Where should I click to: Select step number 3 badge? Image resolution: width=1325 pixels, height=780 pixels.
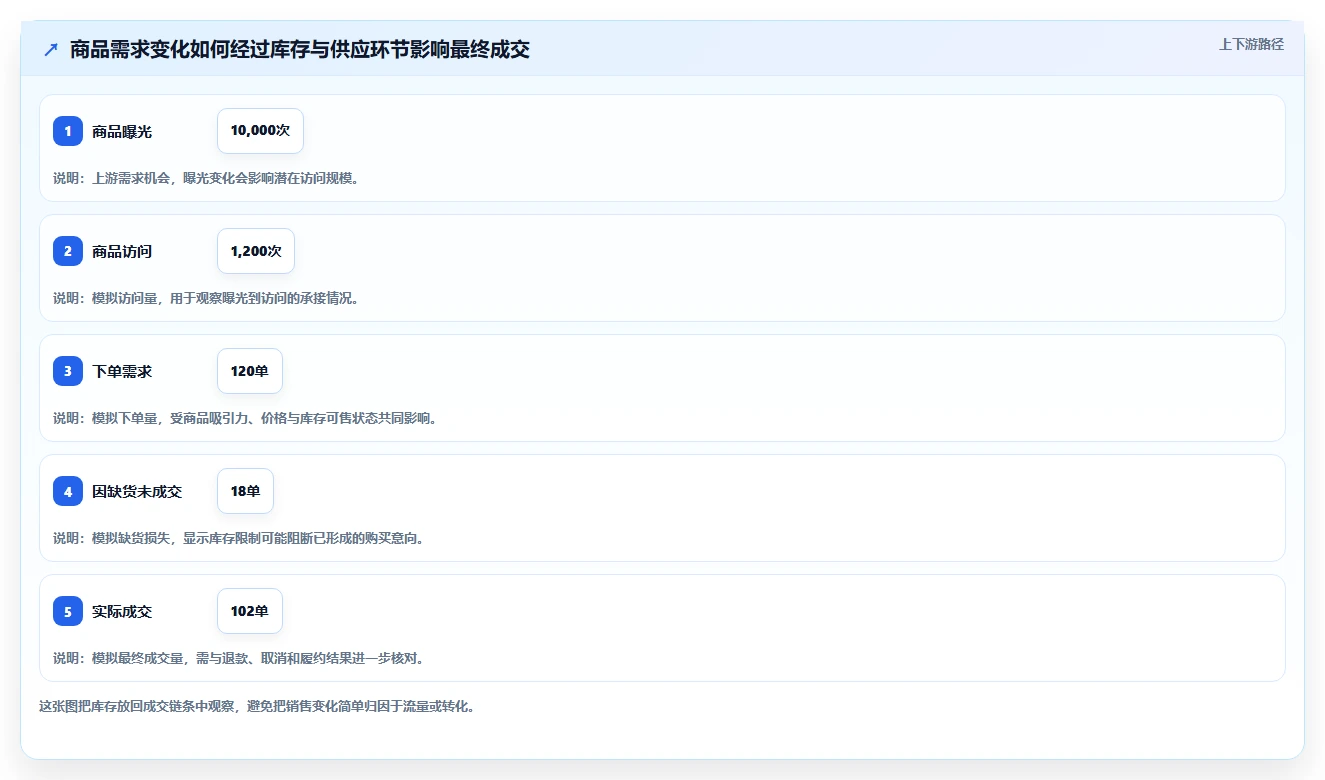(68, 371)
